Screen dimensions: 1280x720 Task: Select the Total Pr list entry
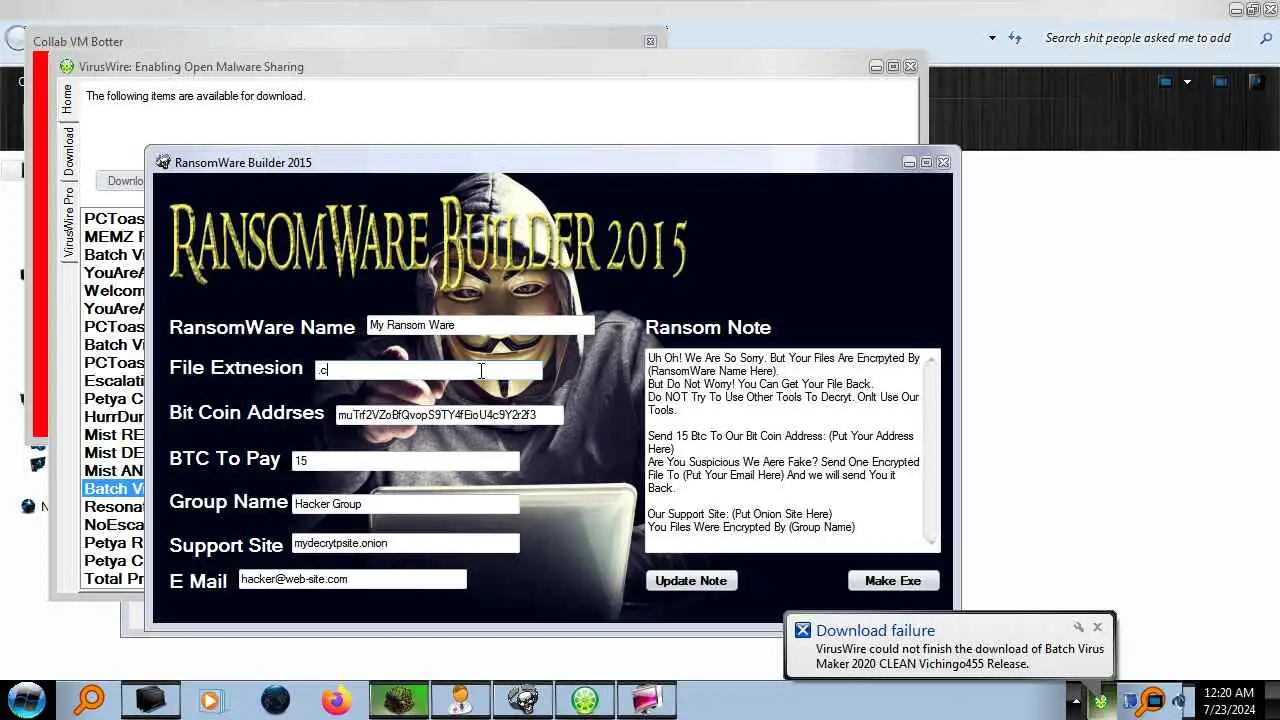click(113, 579)
